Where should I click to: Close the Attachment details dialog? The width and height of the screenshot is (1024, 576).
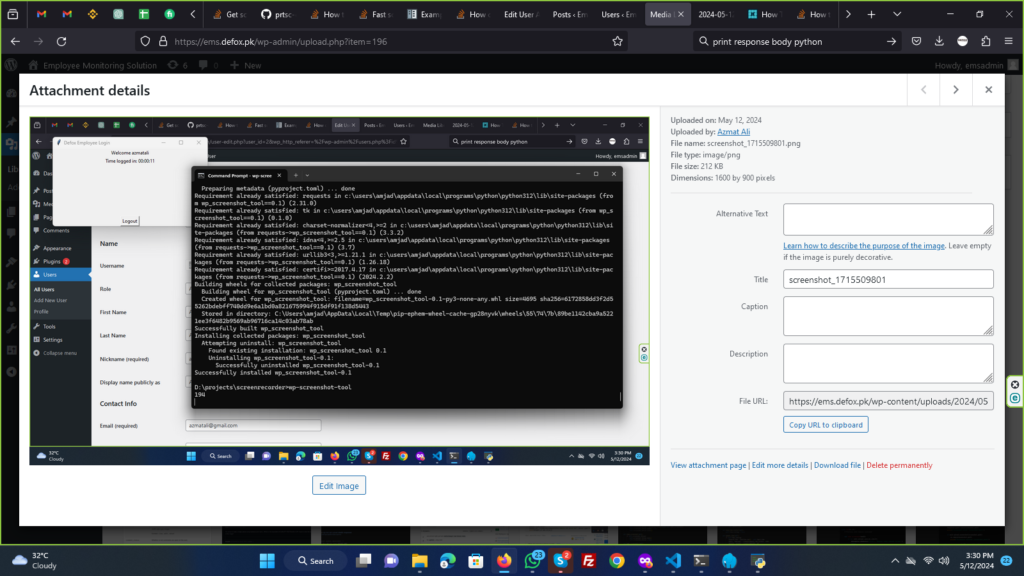988,90
